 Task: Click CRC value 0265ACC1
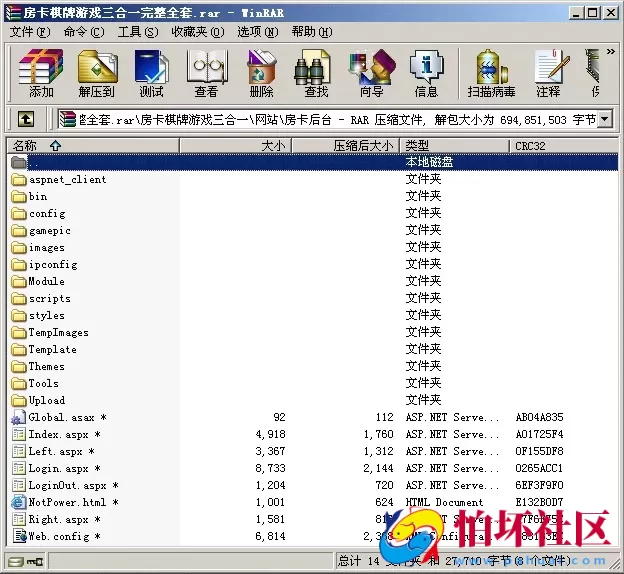point(539,469)
